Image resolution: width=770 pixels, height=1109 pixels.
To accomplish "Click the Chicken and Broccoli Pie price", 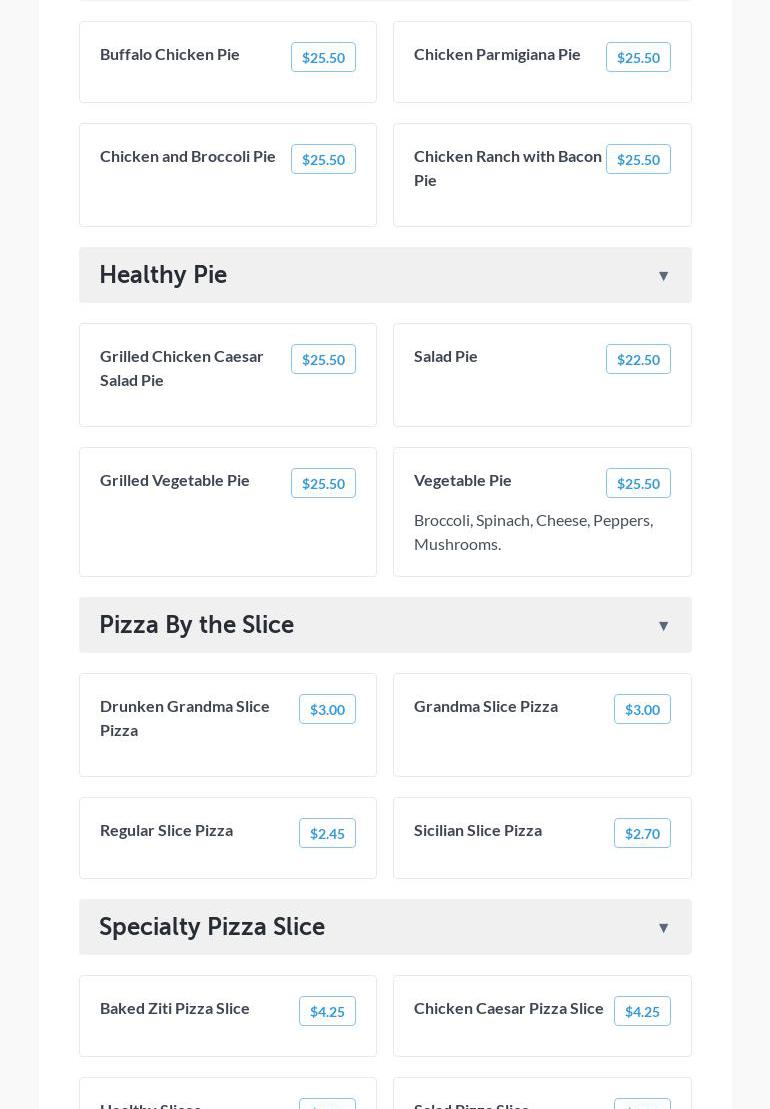I will (x=323, y=160).
